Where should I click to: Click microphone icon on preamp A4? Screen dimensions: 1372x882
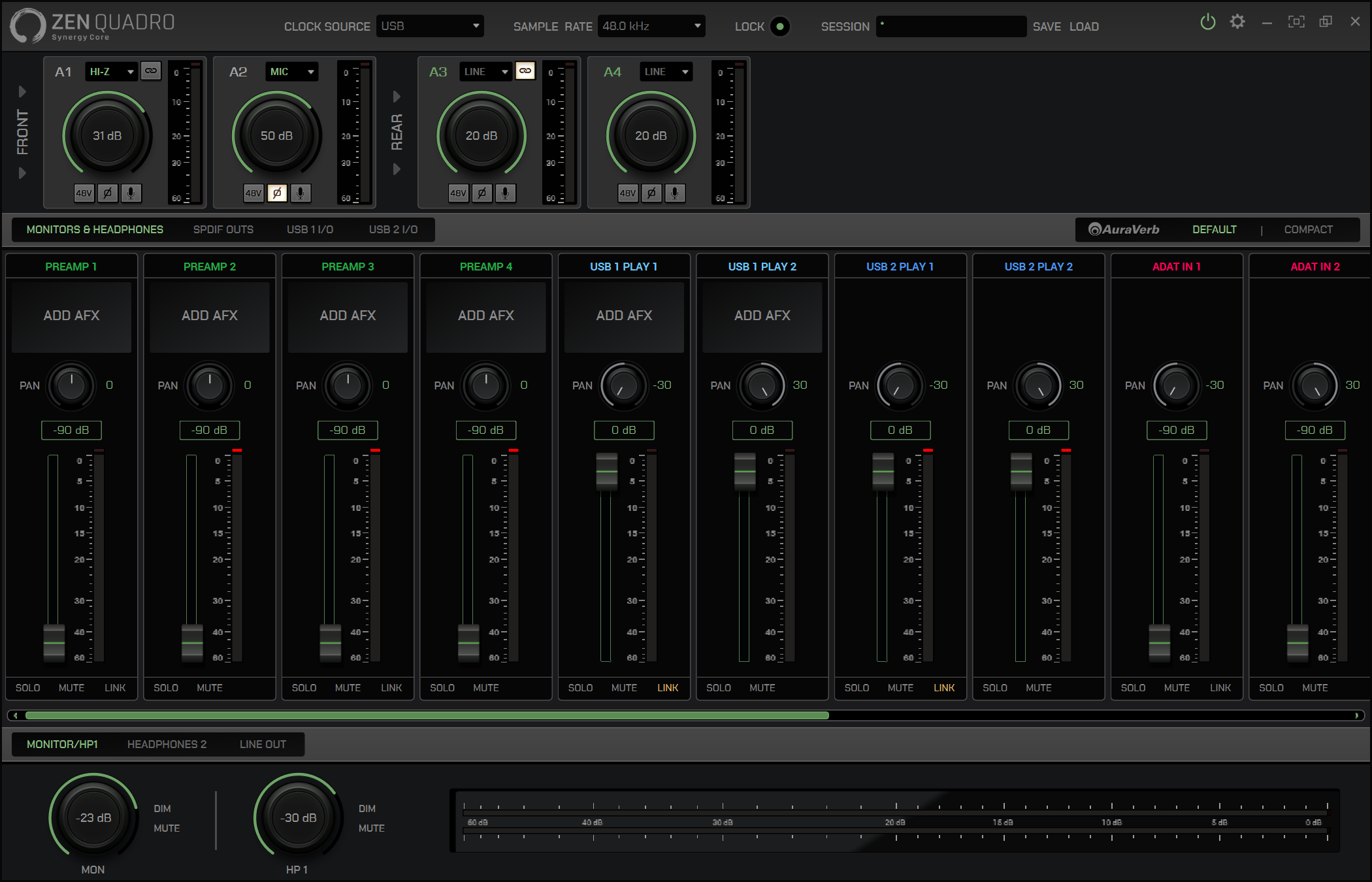coord(675,193)
